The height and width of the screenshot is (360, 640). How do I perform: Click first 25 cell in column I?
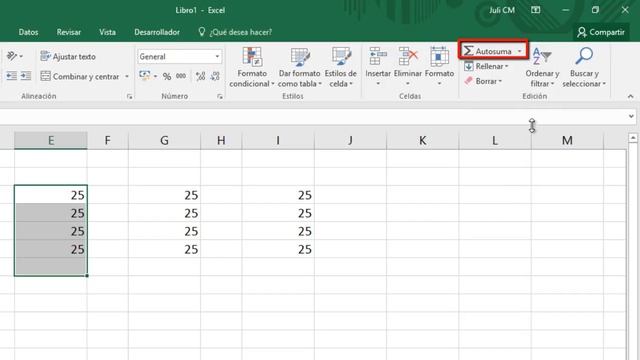click(x=278, y=195)
